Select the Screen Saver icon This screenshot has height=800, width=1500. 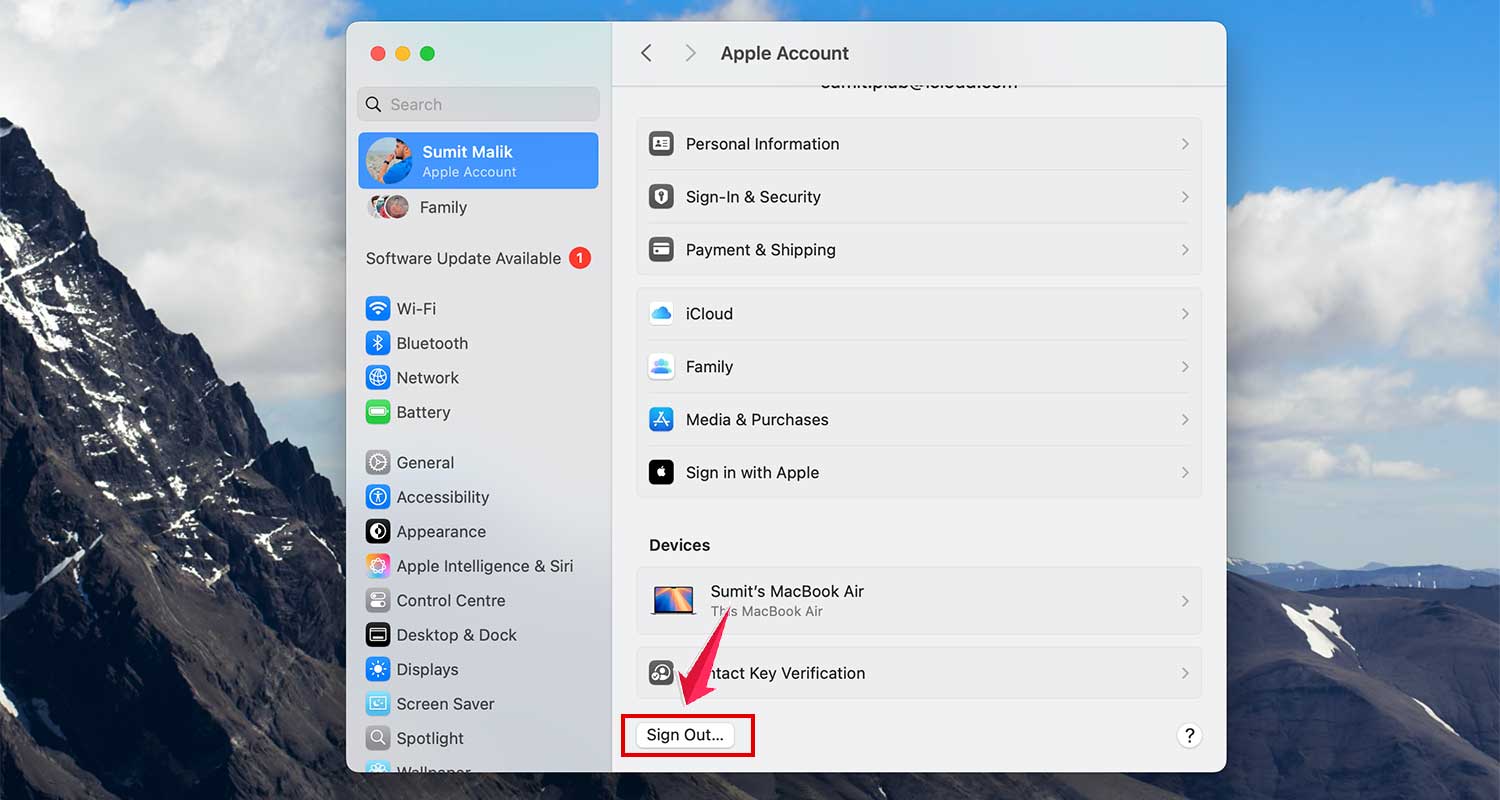[378, 703]
